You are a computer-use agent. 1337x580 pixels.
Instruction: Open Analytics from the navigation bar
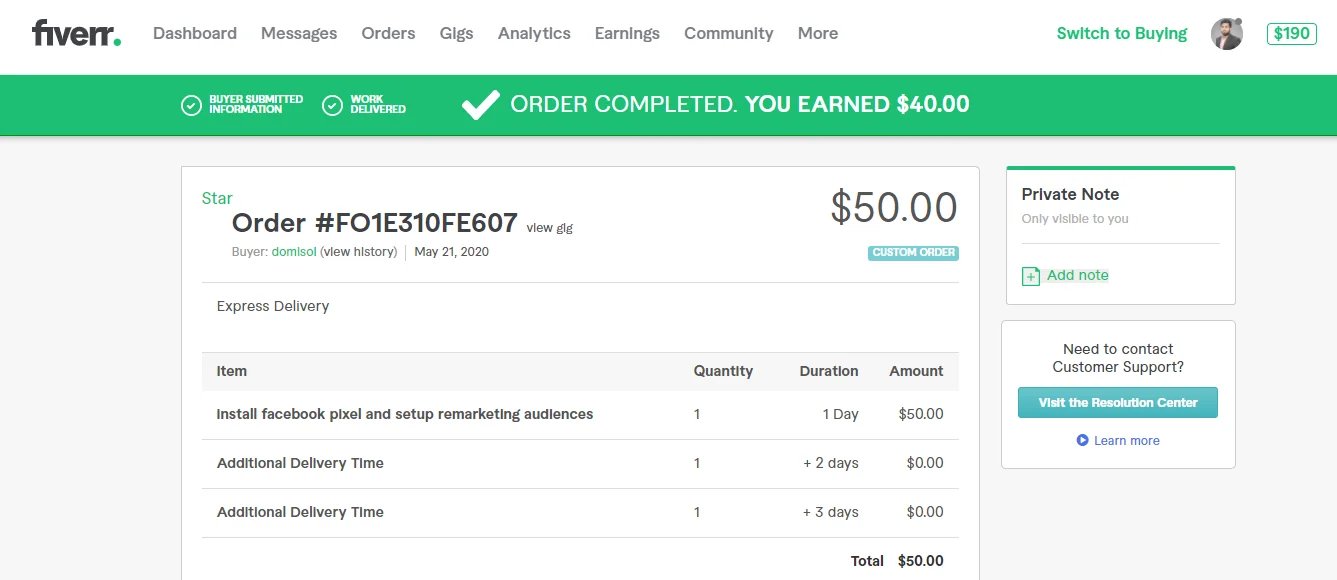534,33
